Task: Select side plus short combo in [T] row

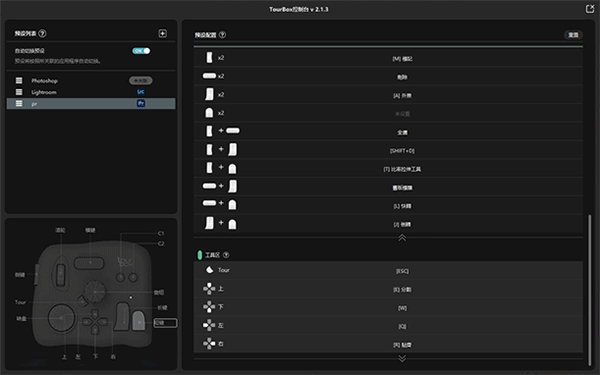Action: [x=221, y=168]
